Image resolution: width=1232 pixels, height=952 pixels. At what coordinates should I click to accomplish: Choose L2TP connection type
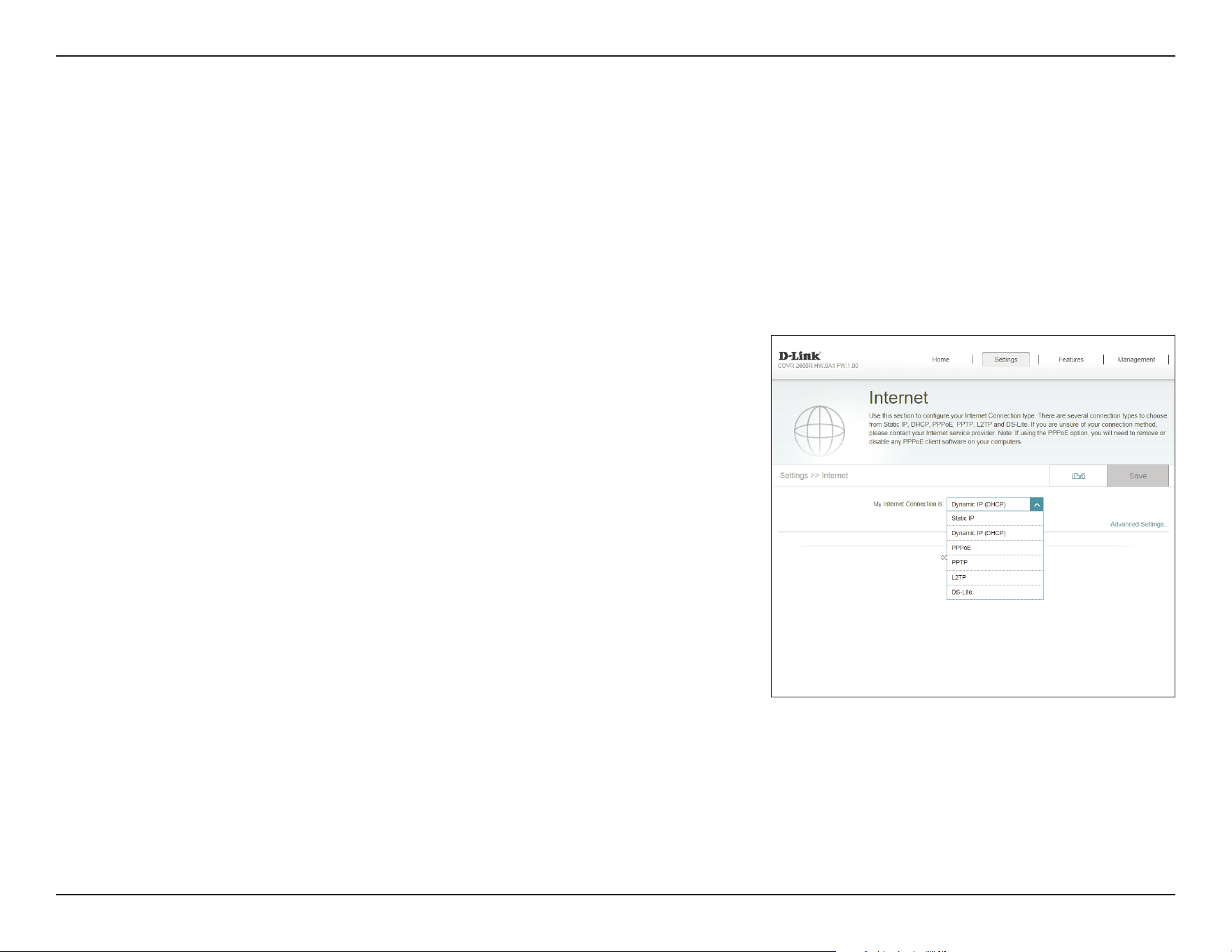(995, 577)
